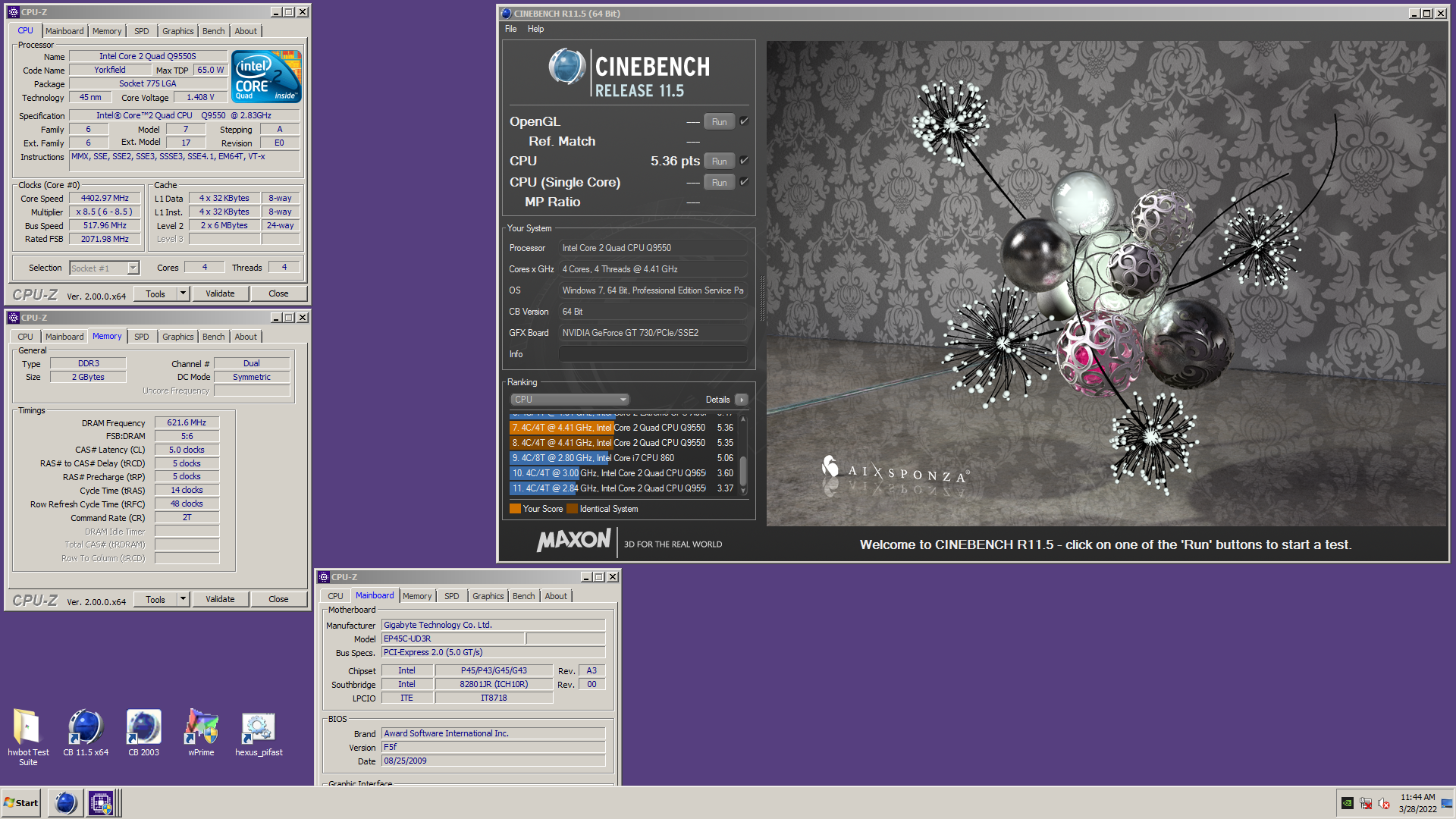The image size is (1456, 819).
Task: Click the Info input field in Your System
Action: [653, 354]
